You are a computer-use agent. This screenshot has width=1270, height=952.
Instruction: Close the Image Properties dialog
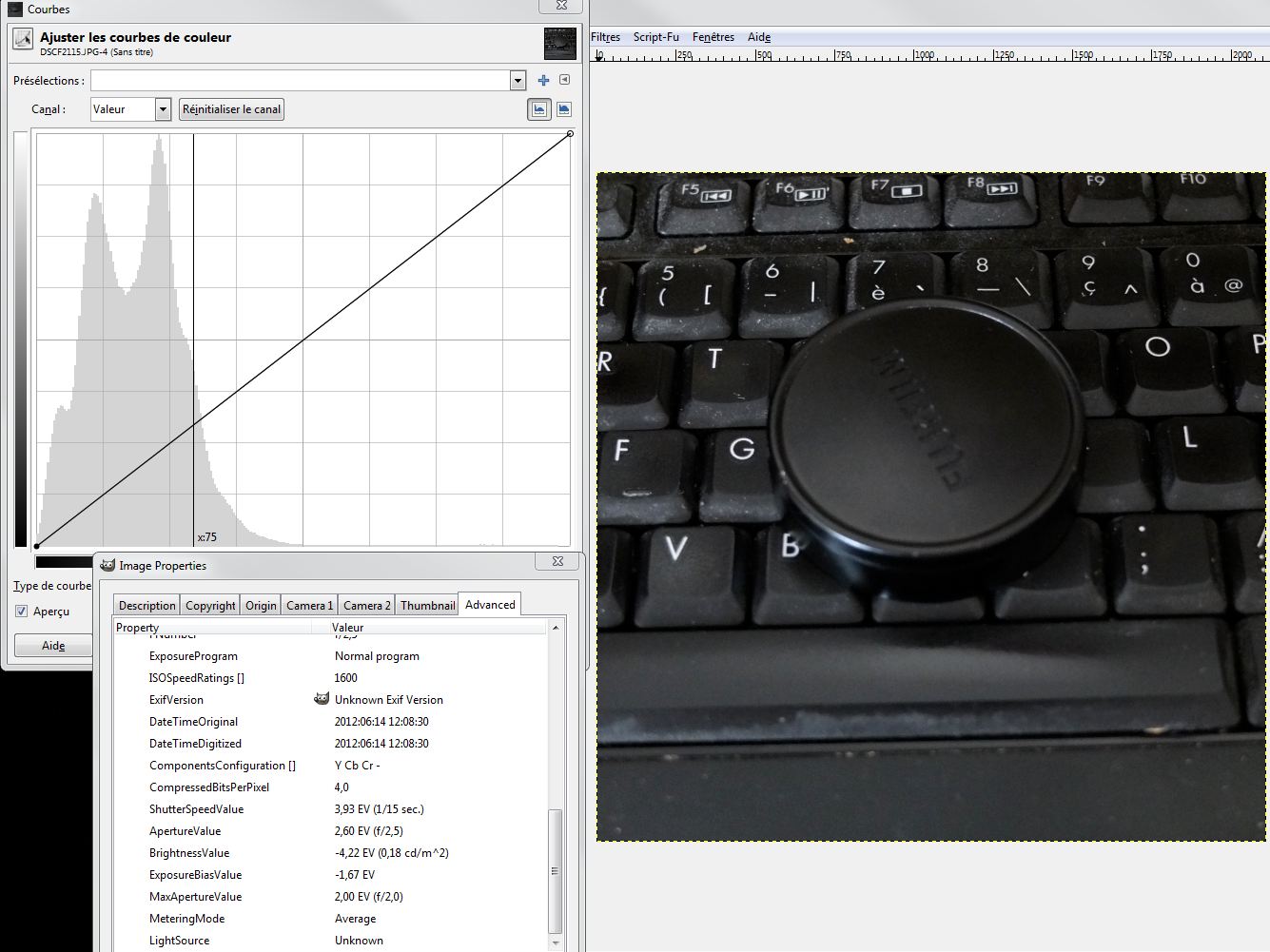557,562
